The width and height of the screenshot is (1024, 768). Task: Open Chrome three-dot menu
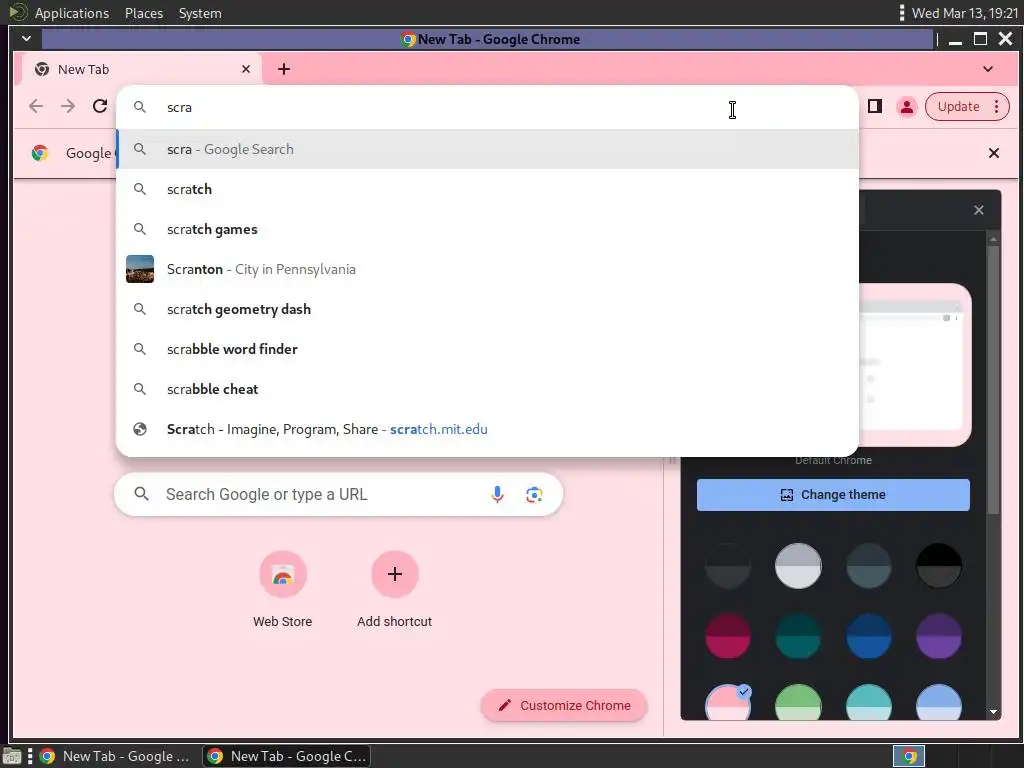pyautogui.click(x=997, y=106)
